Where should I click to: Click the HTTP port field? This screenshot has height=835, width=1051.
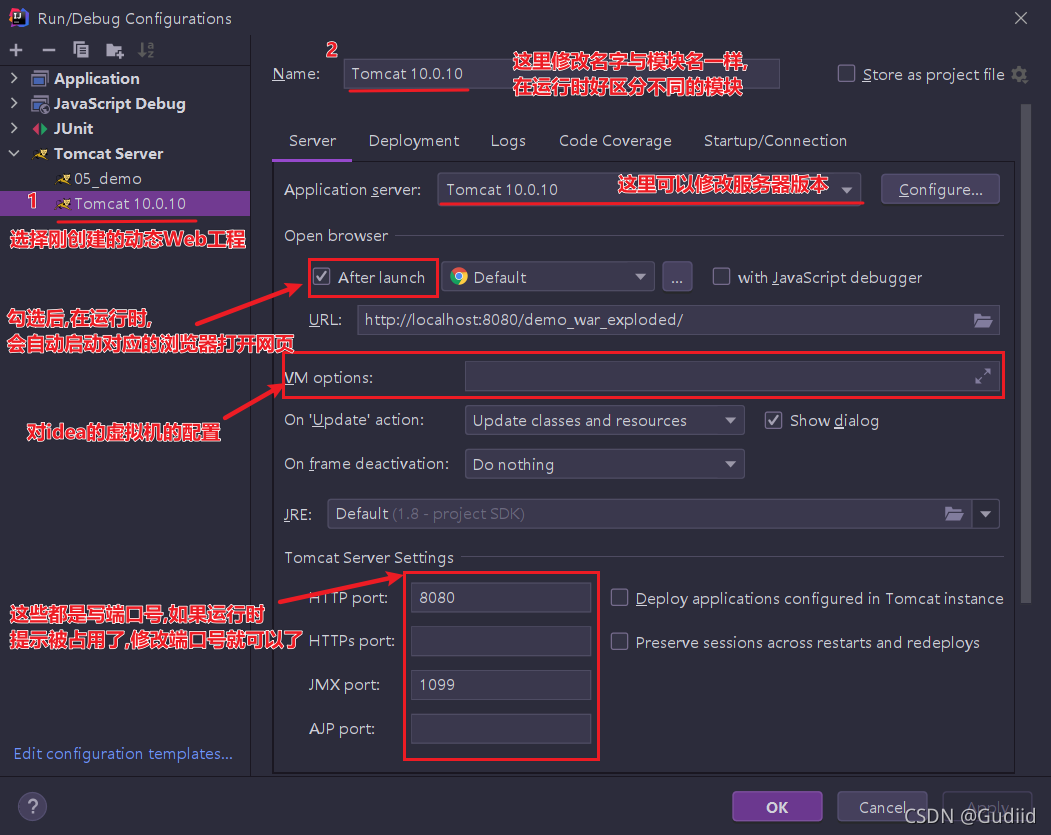501,597
